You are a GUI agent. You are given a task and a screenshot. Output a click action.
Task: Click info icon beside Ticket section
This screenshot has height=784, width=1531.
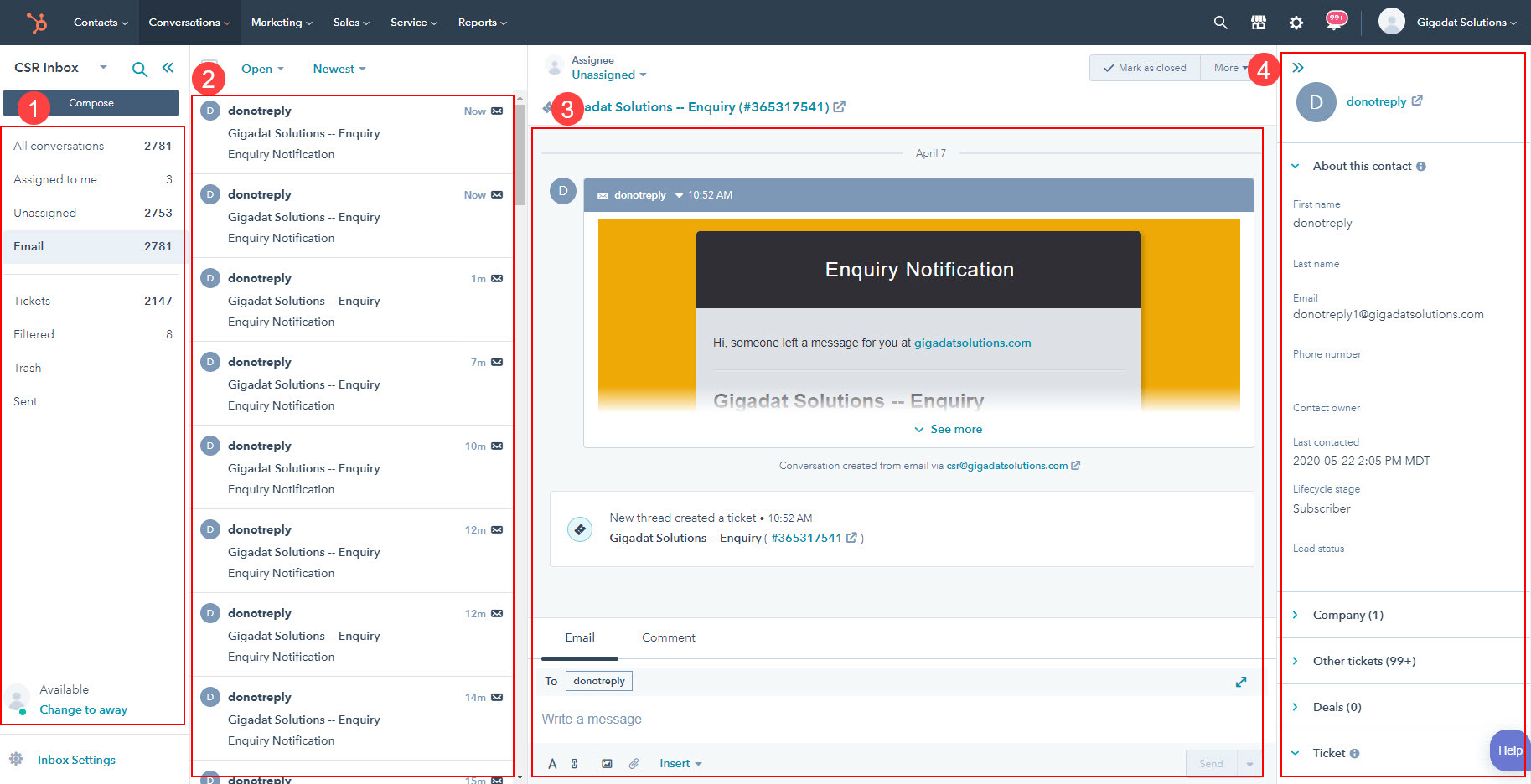1355,754
